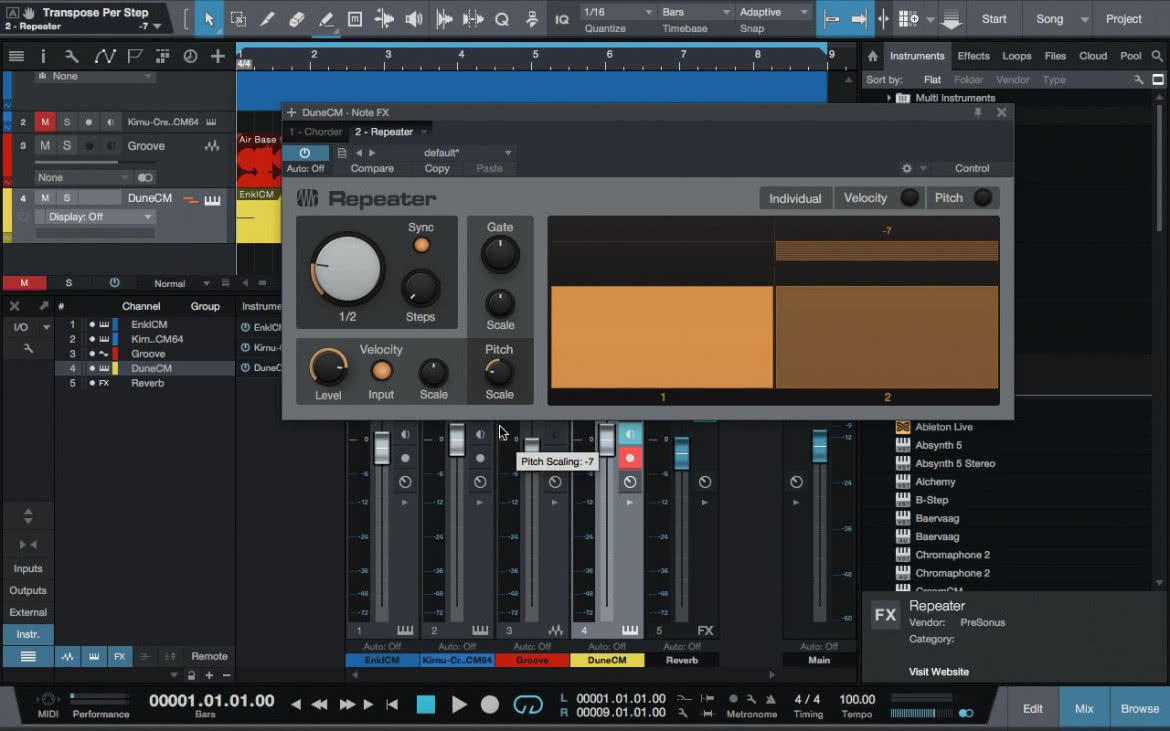Open the Adaptive Snap dropdown
Viewport: 1170px width, 731px height.
click(x=773, y=12)
